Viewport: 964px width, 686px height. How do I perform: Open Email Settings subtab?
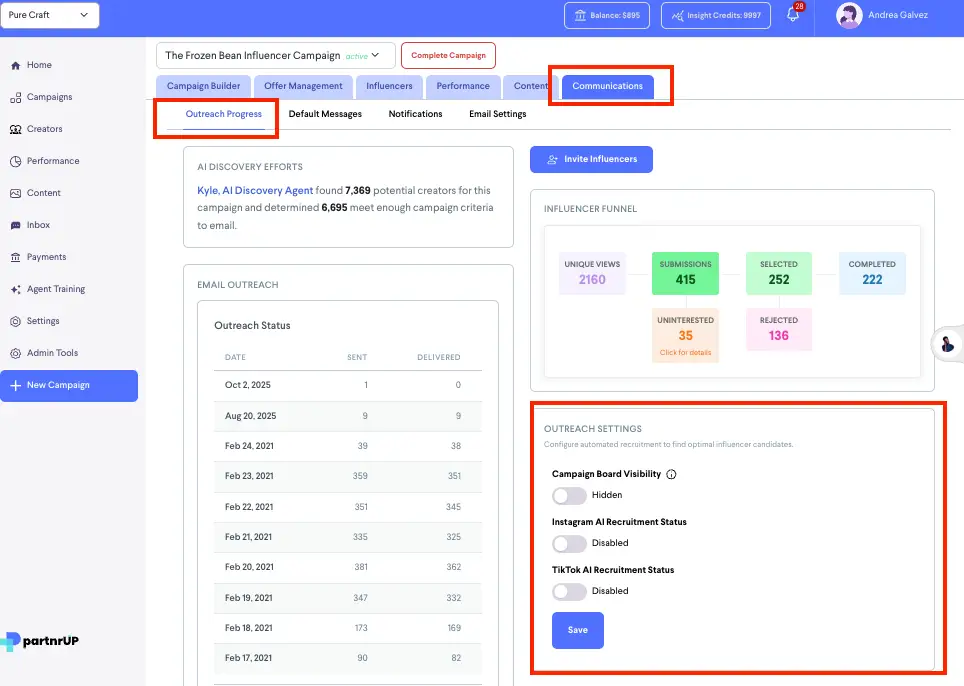coord(497,114)
